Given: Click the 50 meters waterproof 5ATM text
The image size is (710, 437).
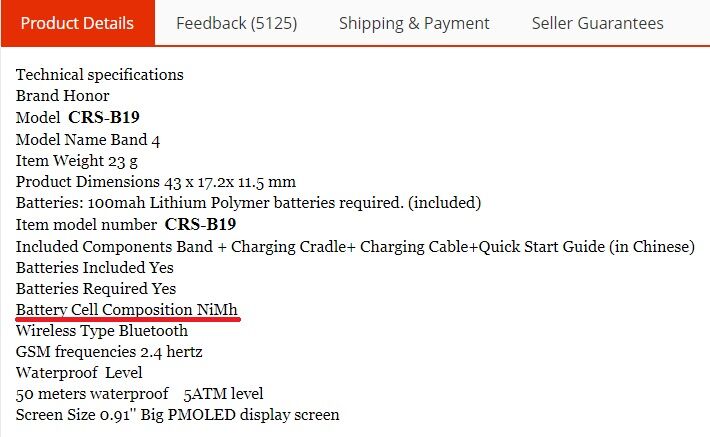Looking at the screenshot, I should (x=139, y=394).
